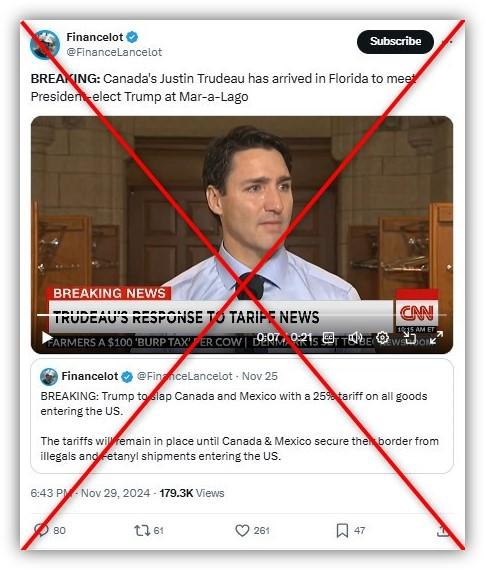Click @FinanceLancelot handle in header
The height and width of the screenshot is (570, 485).
pos(114,52)
